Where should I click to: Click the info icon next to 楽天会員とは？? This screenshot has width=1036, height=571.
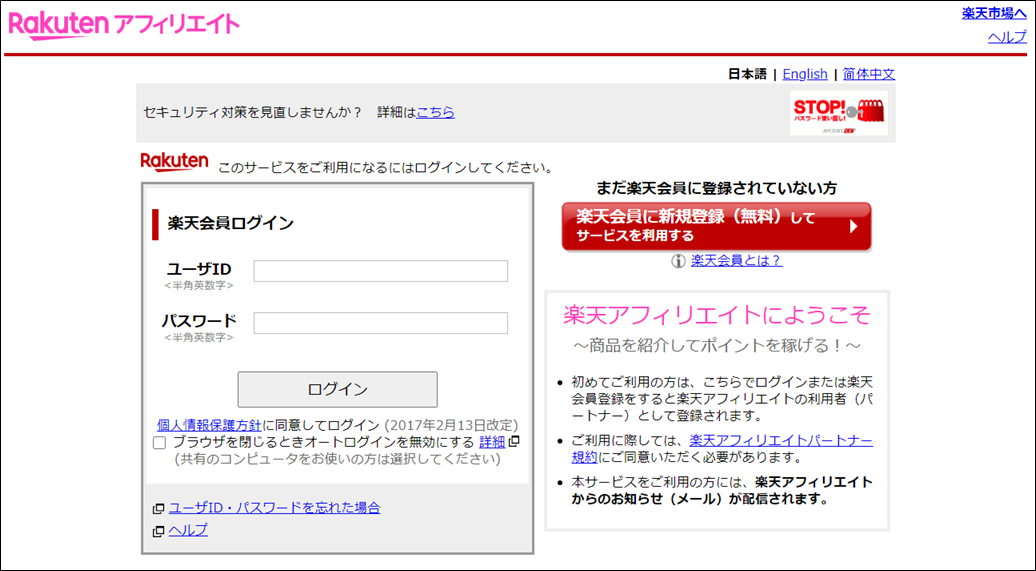pos(679,261)
